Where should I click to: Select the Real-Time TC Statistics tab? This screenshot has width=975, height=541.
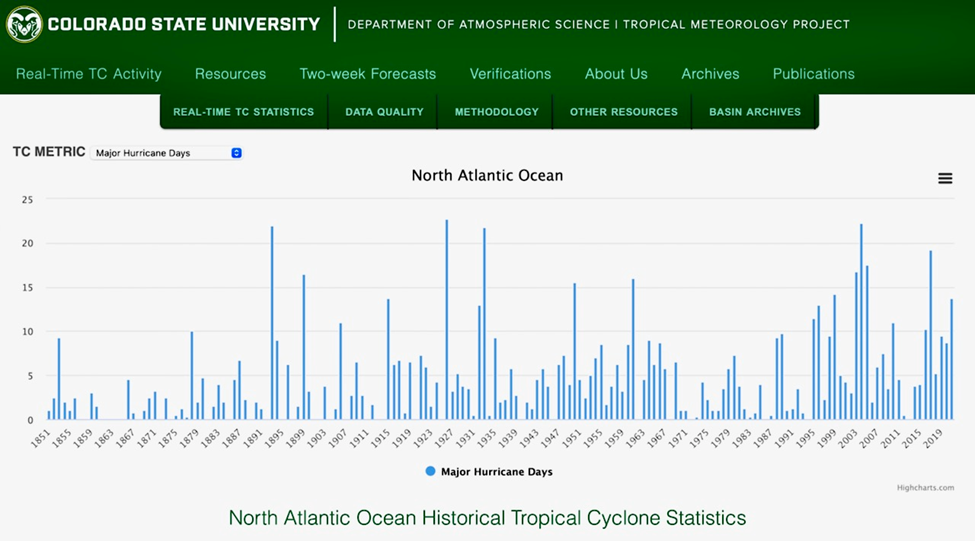(243, 112)
